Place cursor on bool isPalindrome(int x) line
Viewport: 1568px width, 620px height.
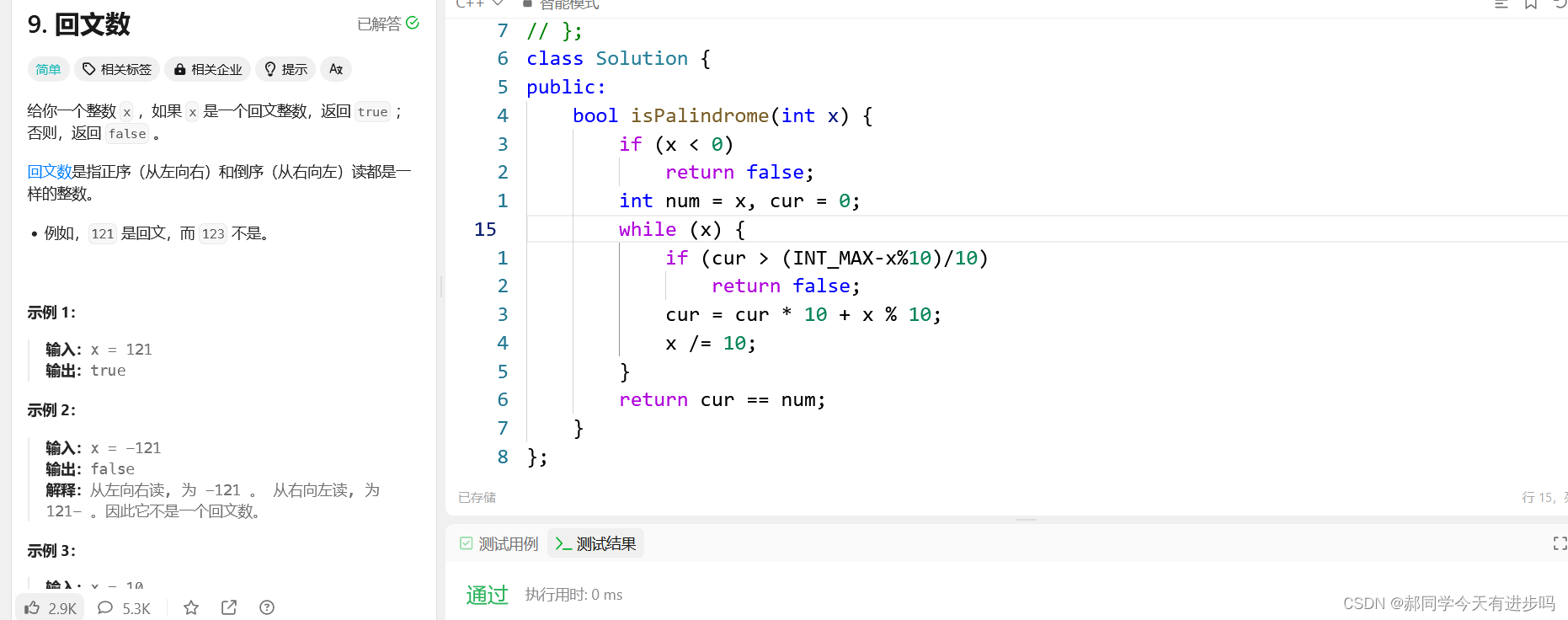pos(723,116)
